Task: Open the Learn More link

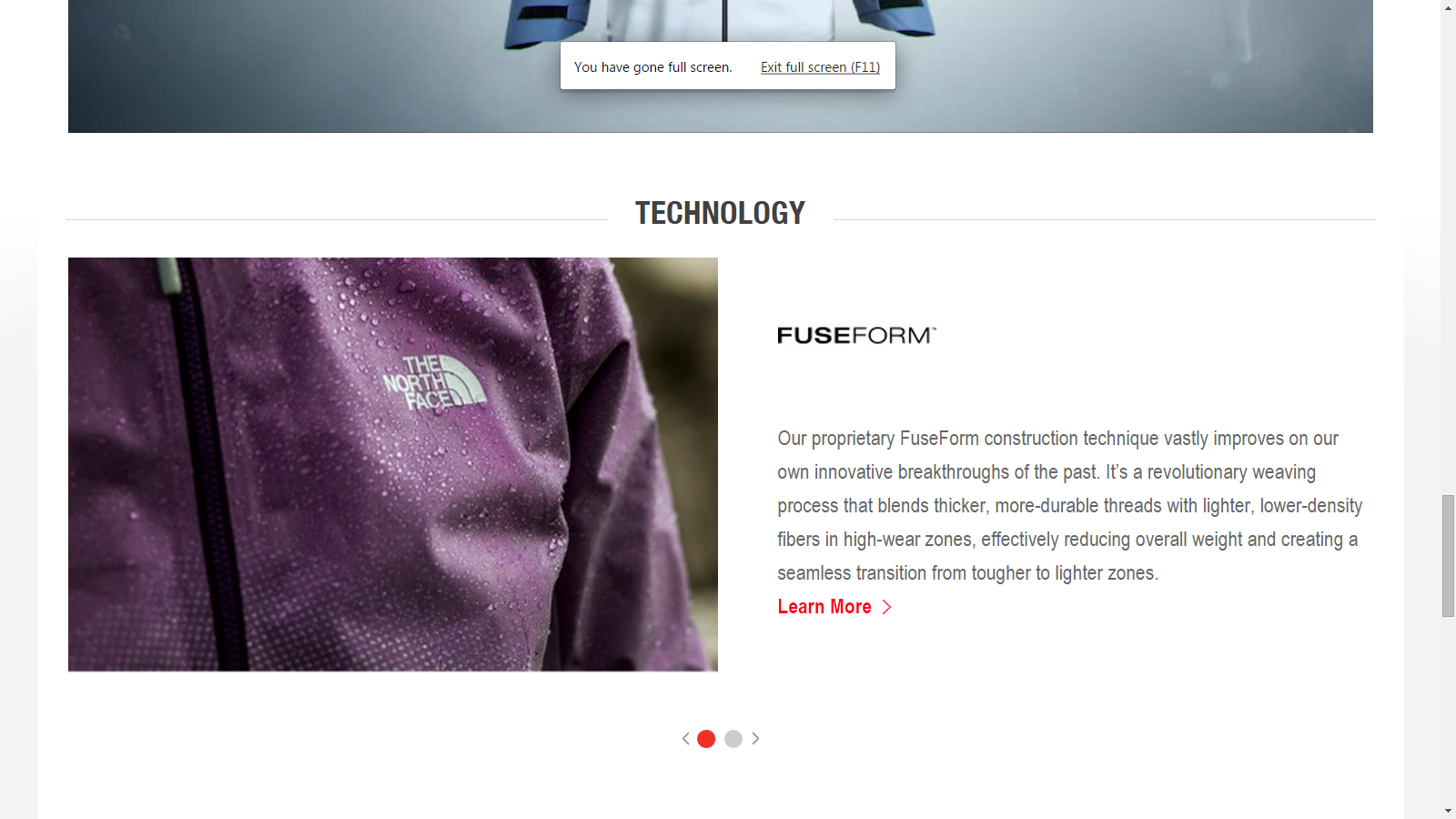Action: point(824,607)
